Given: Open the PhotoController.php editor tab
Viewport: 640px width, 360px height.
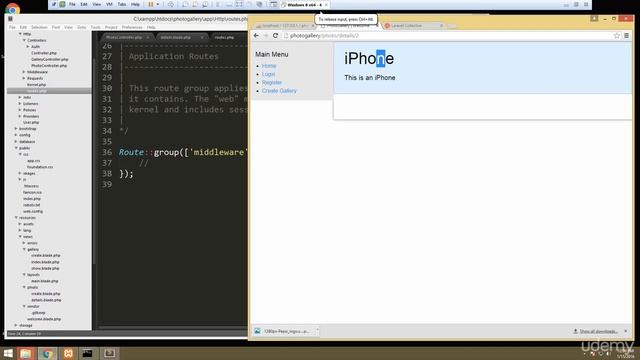Looking at the screenshot, I should pos(124,37).
